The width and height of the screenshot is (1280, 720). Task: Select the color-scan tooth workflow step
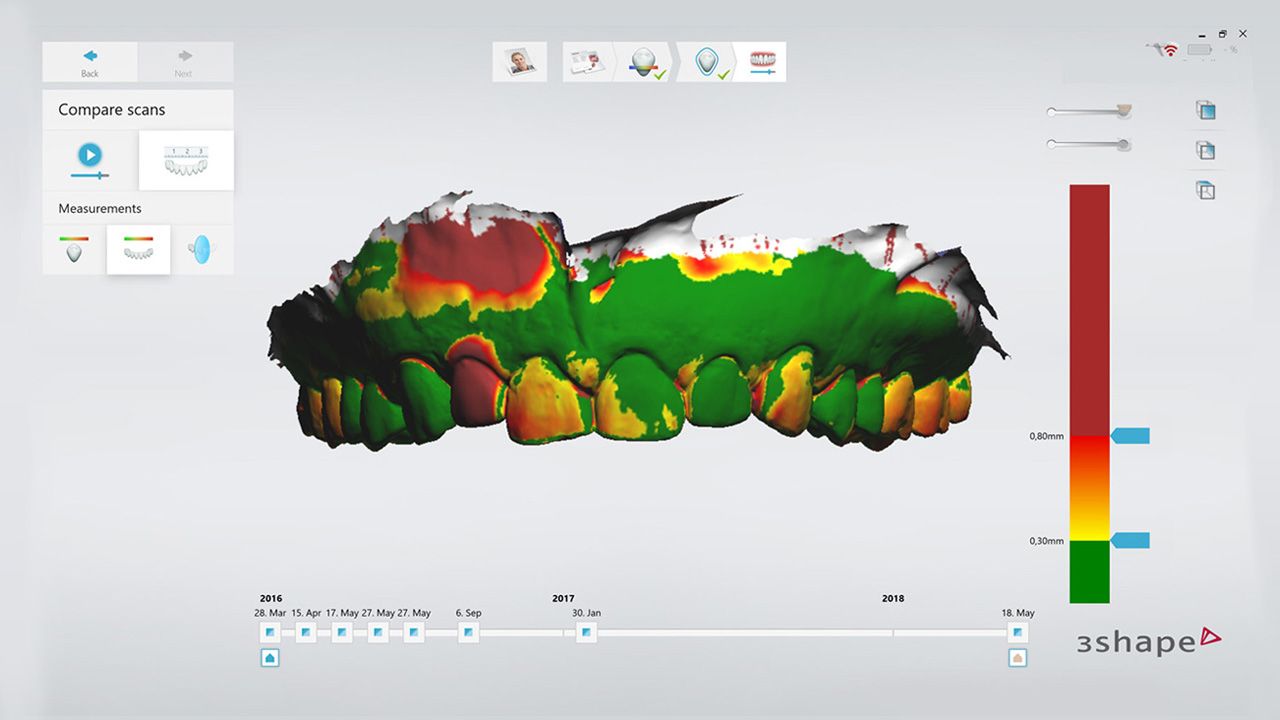pyautogui.click(x=645, y=62)
